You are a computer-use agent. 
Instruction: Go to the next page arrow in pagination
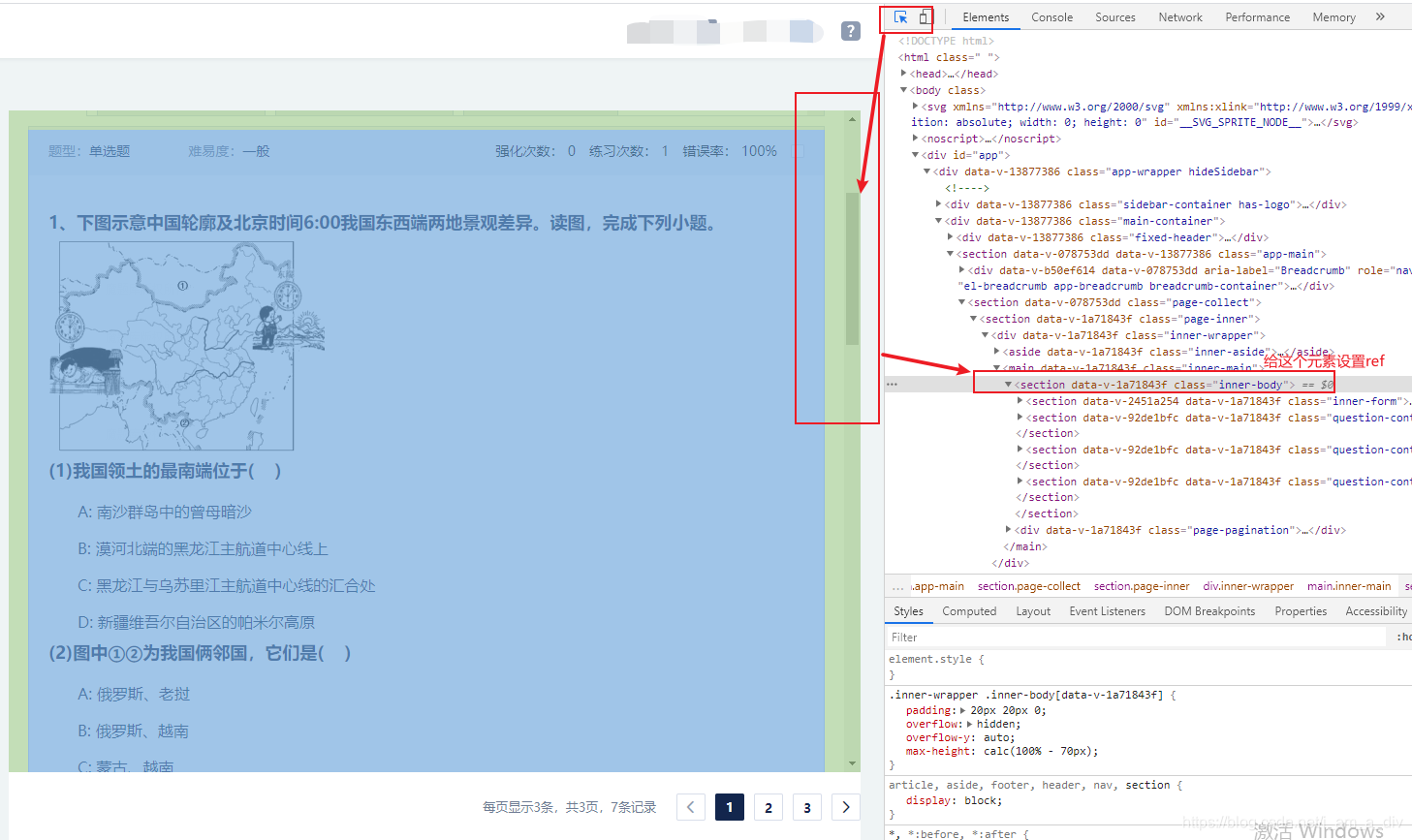846,807
